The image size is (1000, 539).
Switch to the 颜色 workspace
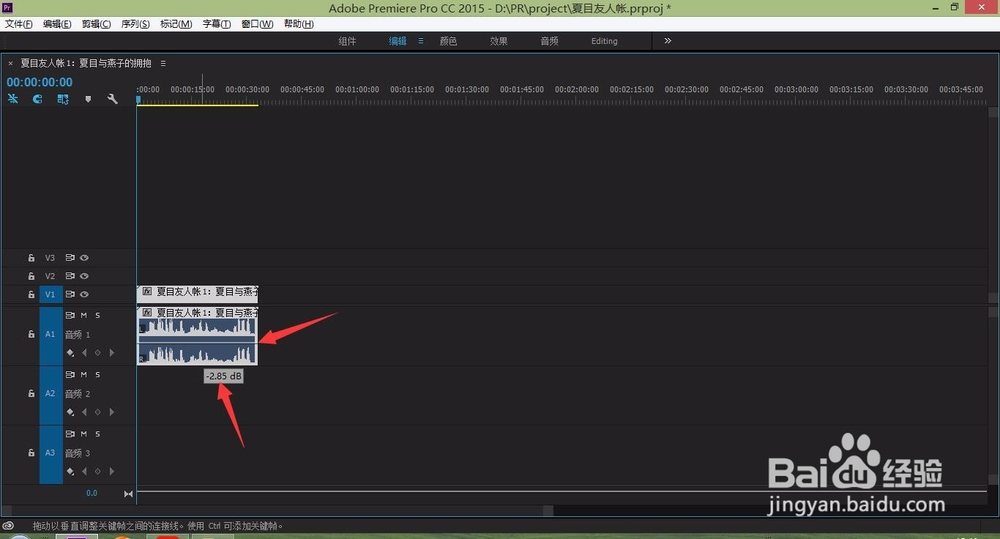coord(448,41)
